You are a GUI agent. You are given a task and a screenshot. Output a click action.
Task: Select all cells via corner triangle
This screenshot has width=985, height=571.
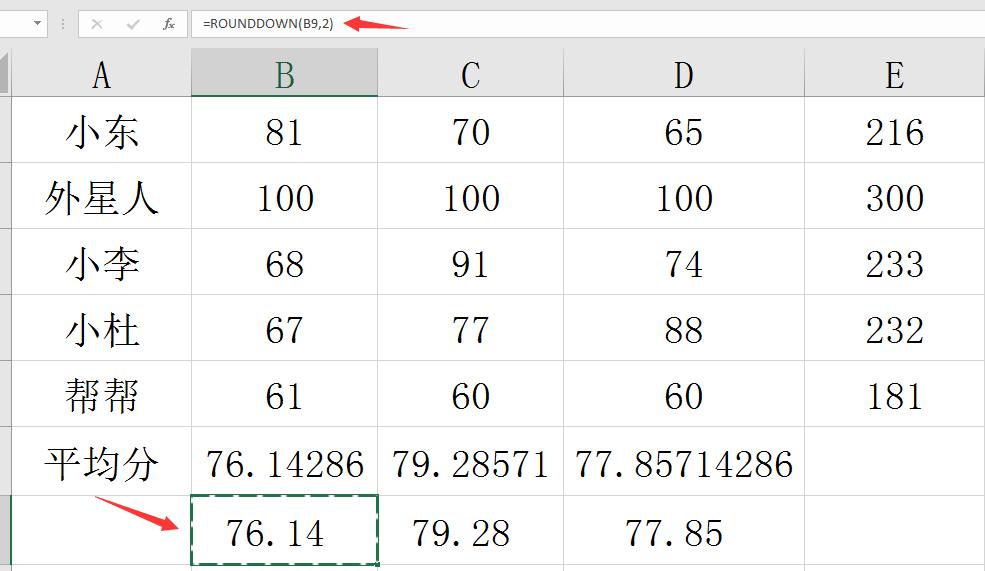click(x=5, y=73)
